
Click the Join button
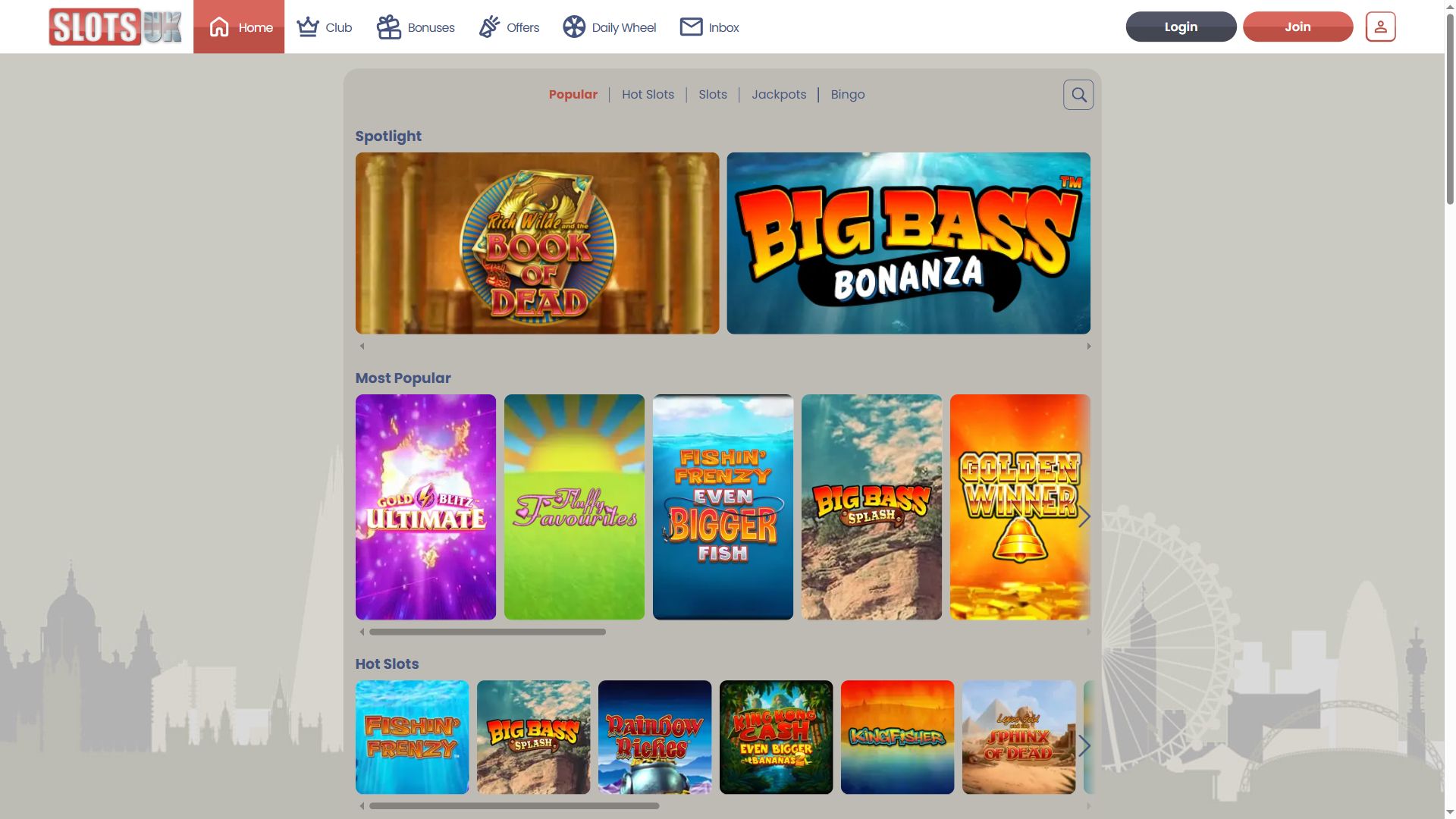coord(1298,27)
